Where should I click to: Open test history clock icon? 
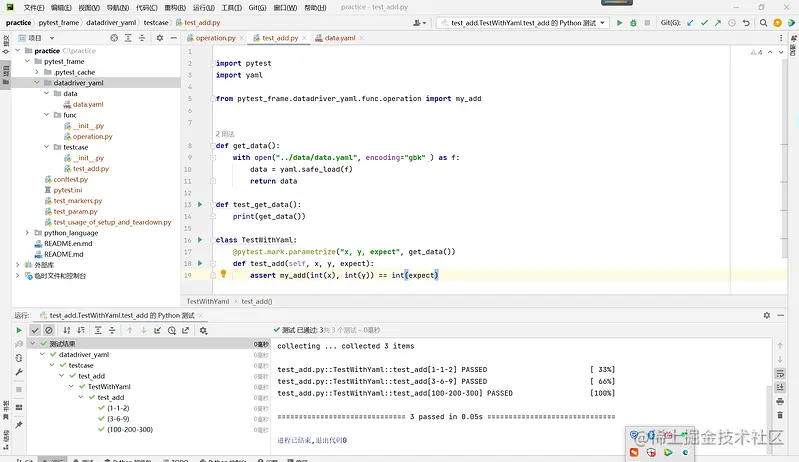pos(172,331)
